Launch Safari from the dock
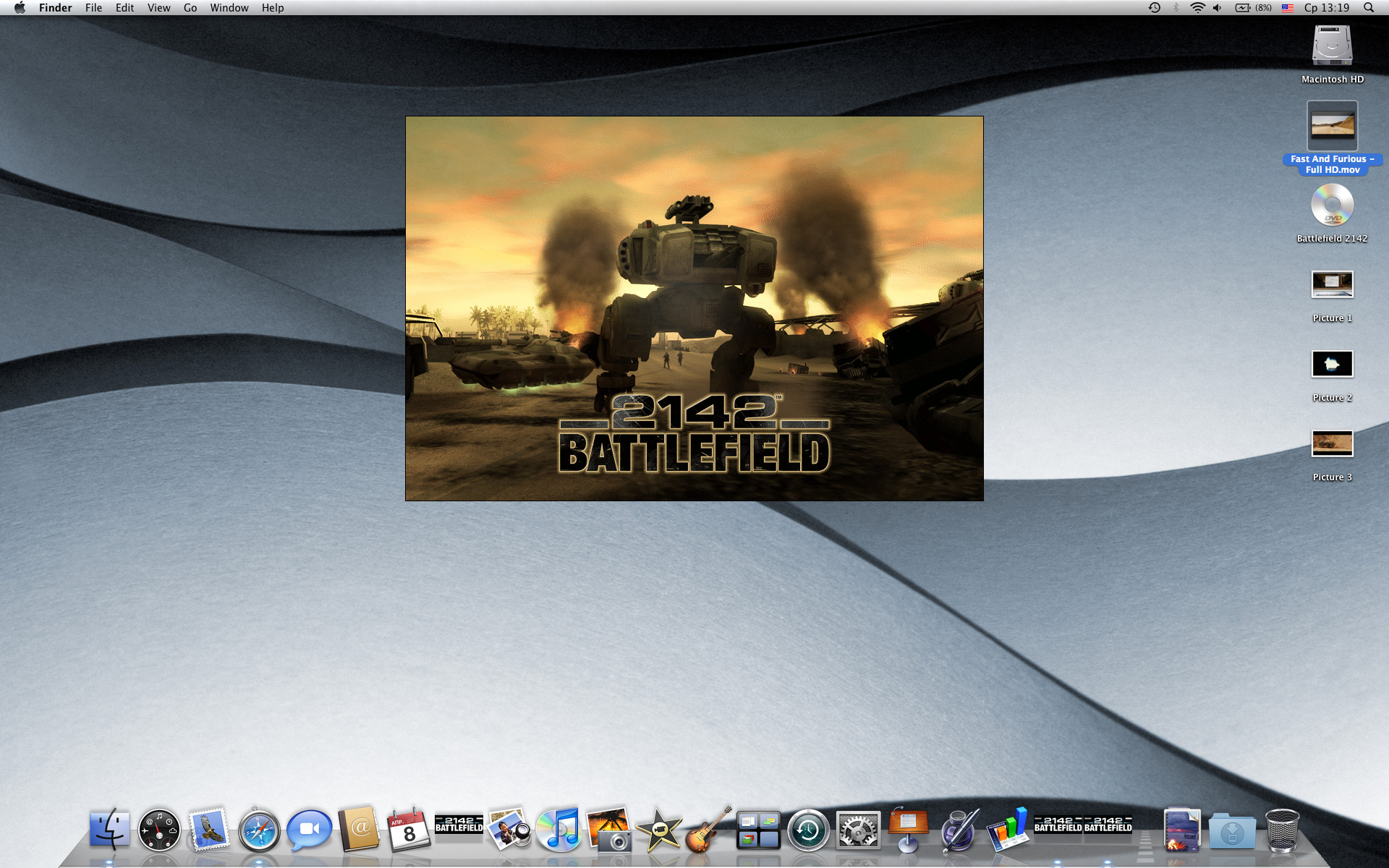The width and height of the screenshot is (1389, 868). pyautogui.click(x=259, y=830)
